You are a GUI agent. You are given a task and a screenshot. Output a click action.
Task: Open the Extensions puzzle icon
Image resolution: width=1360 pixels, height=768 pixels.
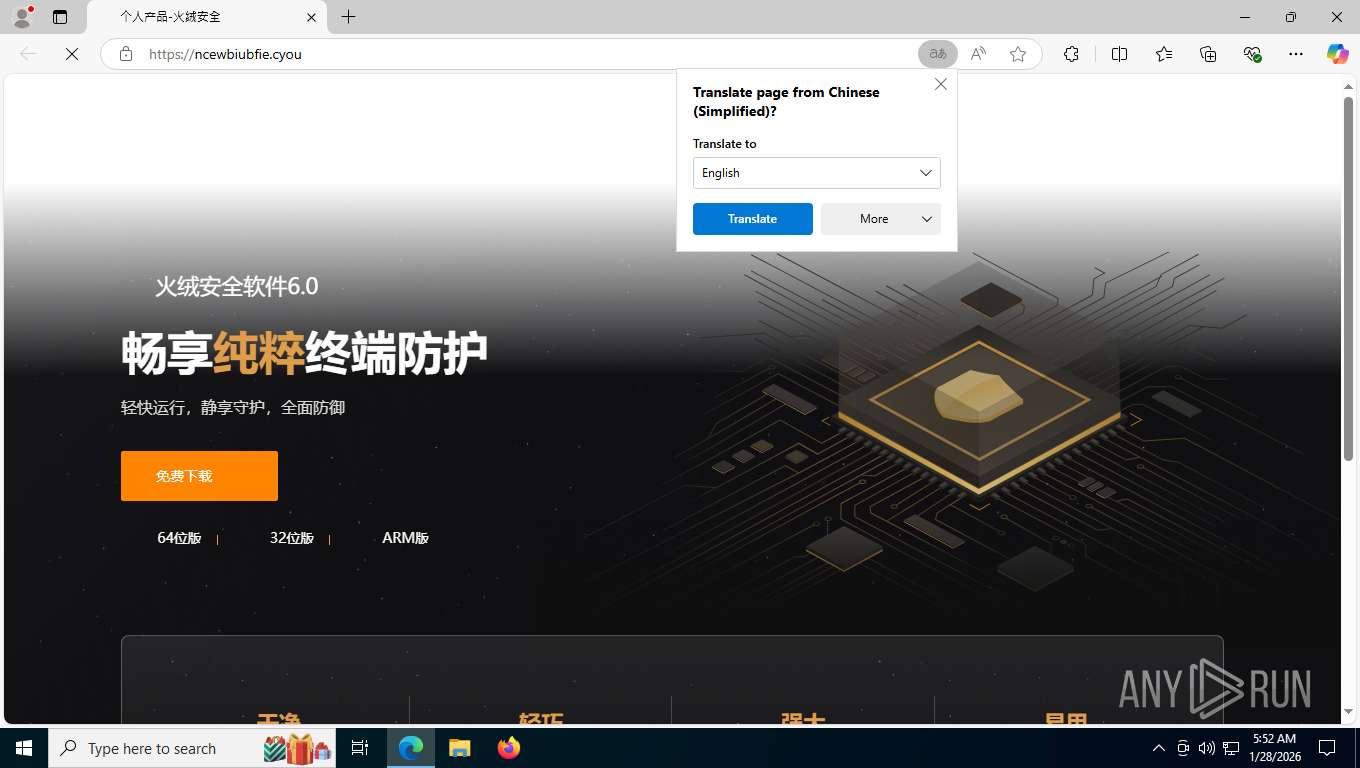point(1071,54)
